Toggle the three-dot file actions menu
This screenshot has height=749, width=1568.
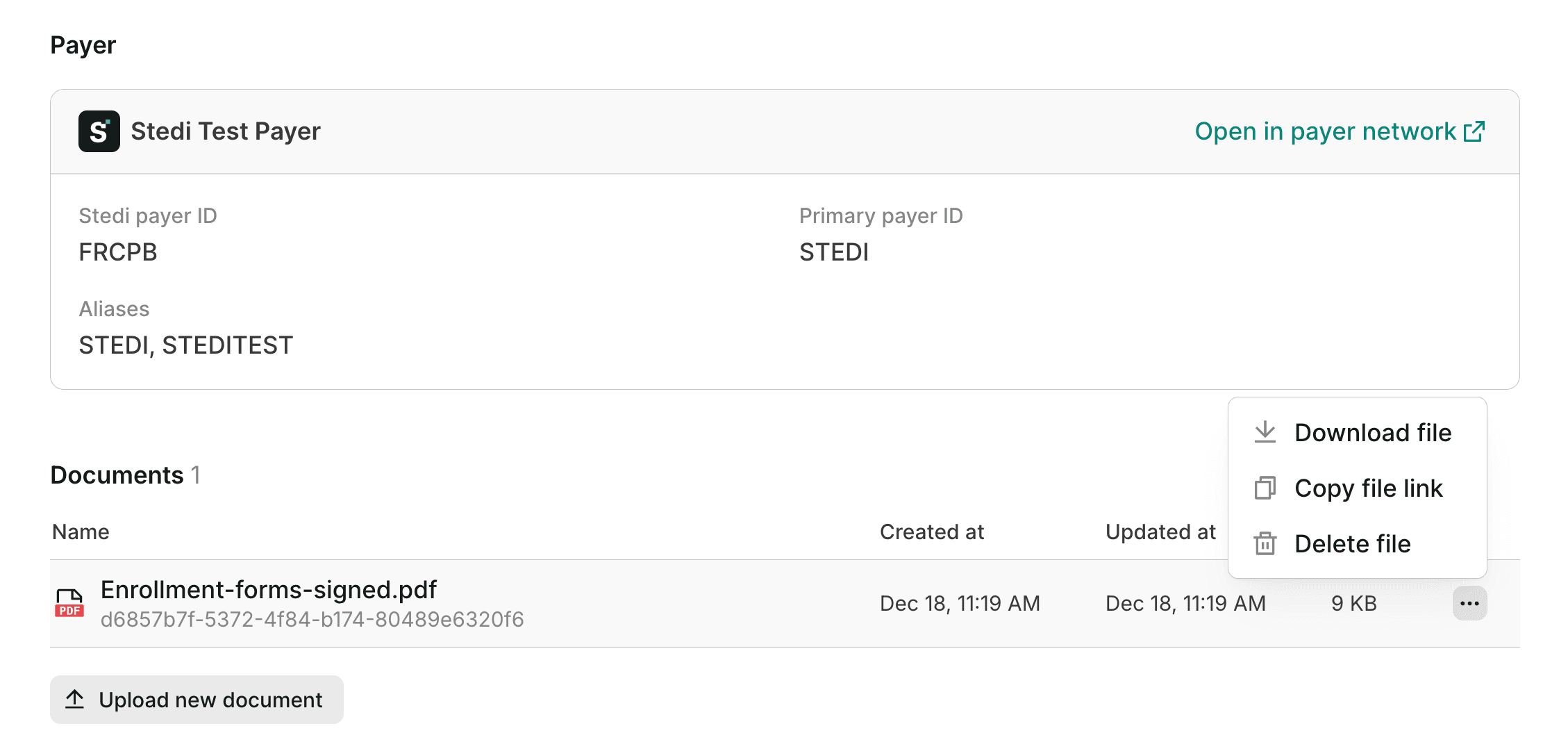1469,603
